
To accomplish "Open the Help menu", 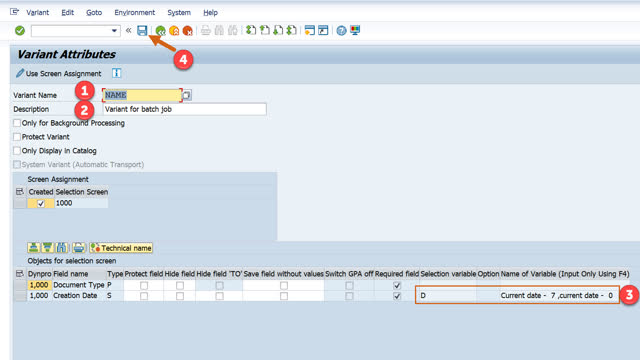I will click(210, 13).
